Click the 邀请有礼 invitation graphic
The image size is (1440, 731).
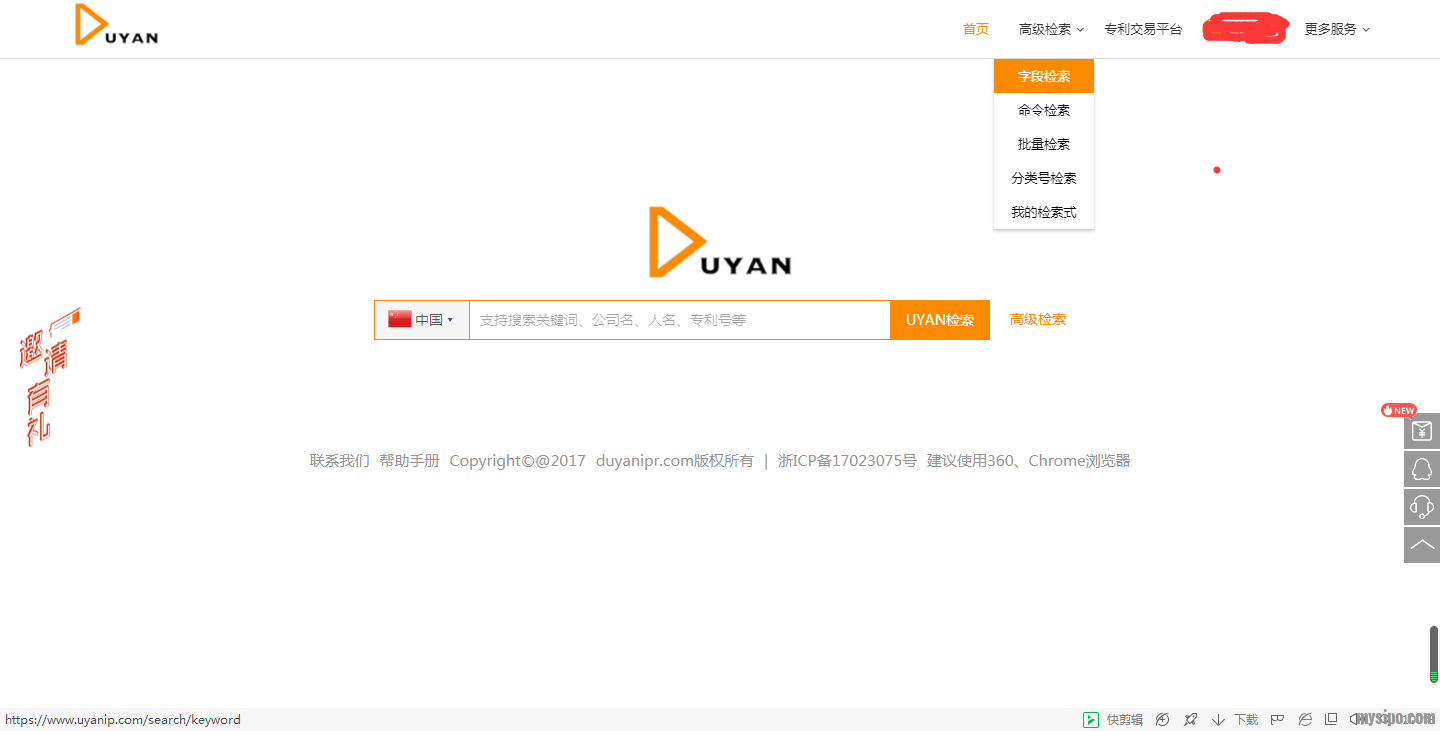47,377
